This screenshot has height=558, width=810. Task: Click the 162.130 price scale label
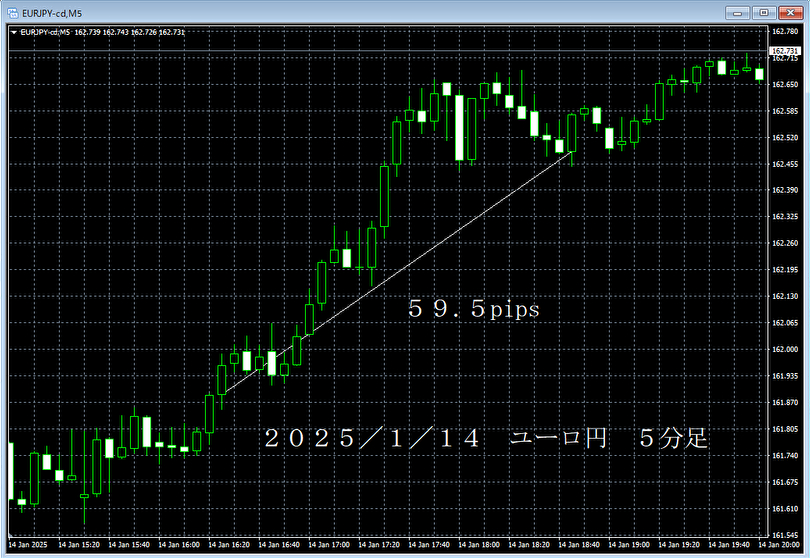coord(785,296)
